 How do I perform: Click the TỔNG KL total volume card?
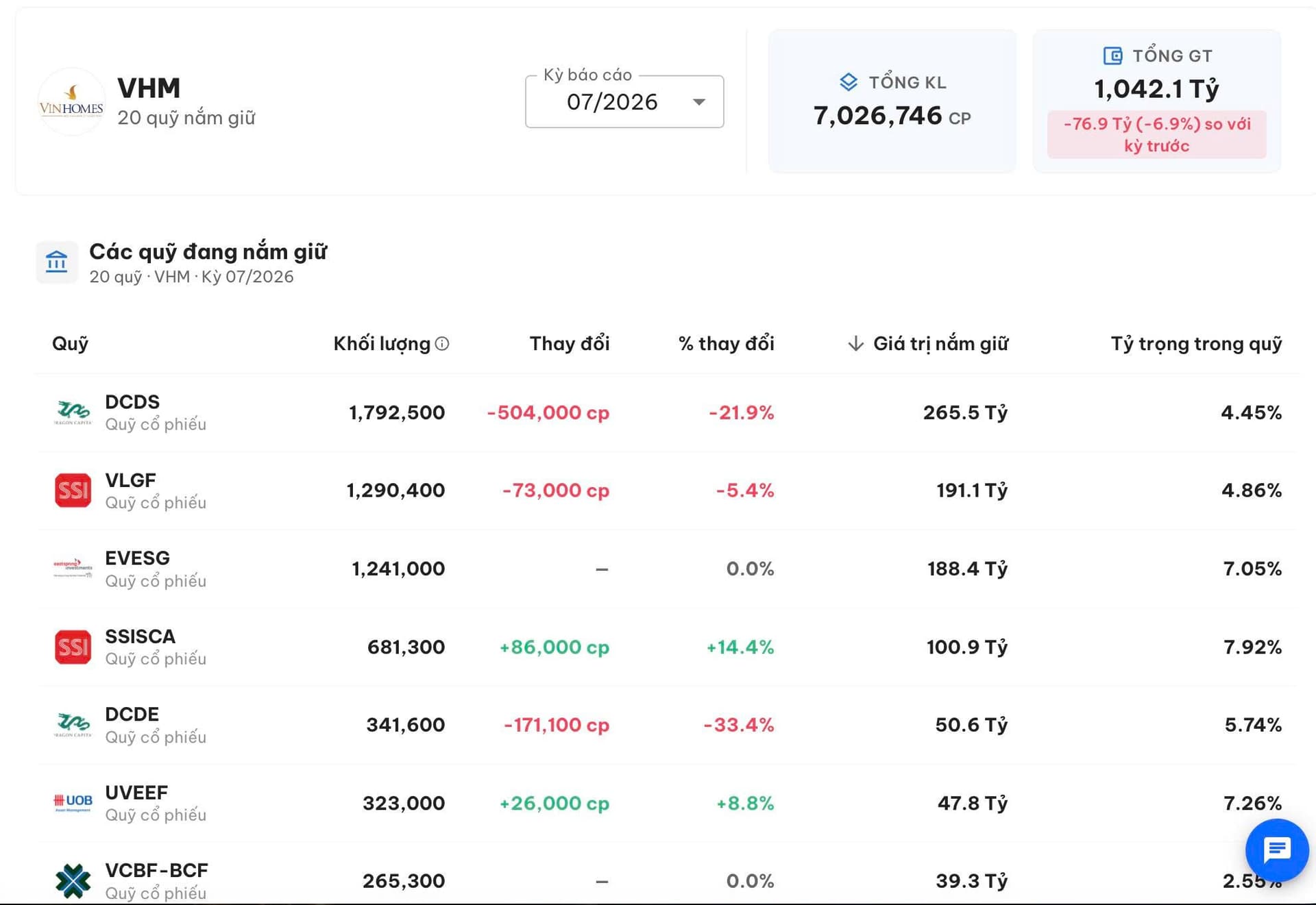pyautogui.click(x=892, y=101)
